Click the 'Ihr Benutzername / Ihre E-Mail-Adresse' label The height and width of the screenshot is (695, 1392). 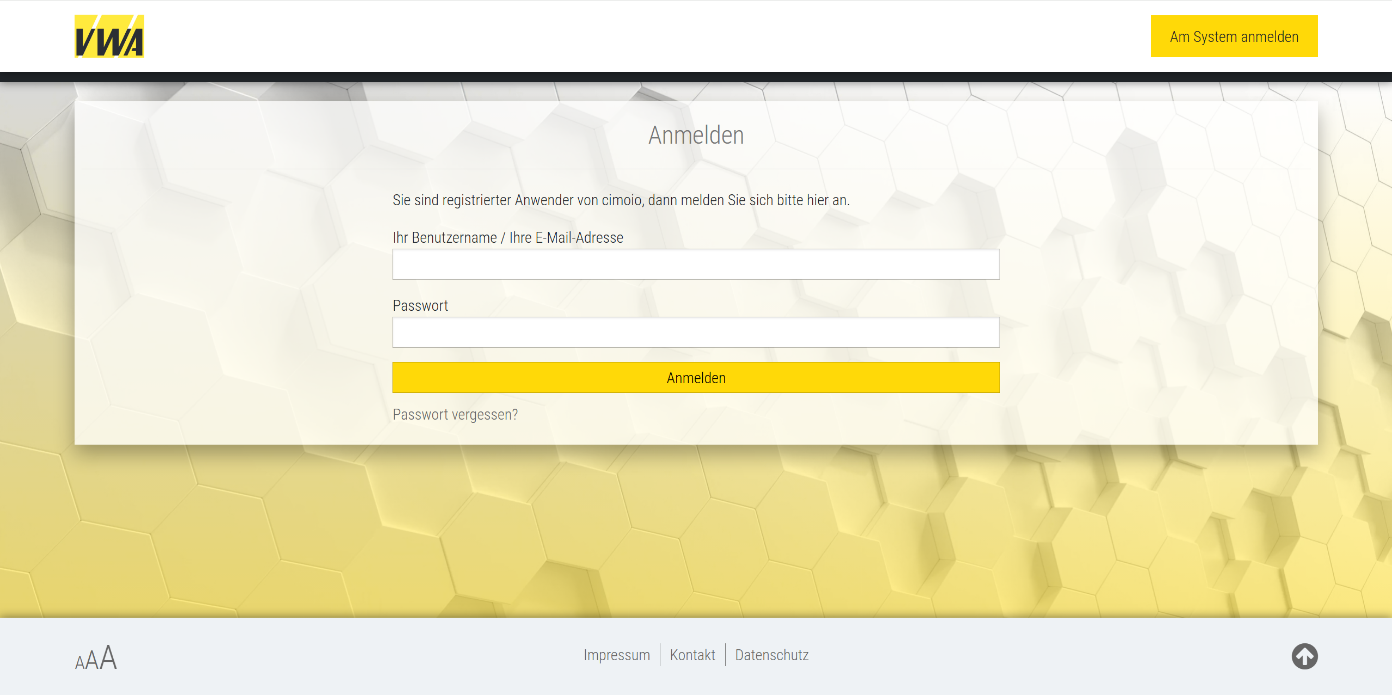507,238
